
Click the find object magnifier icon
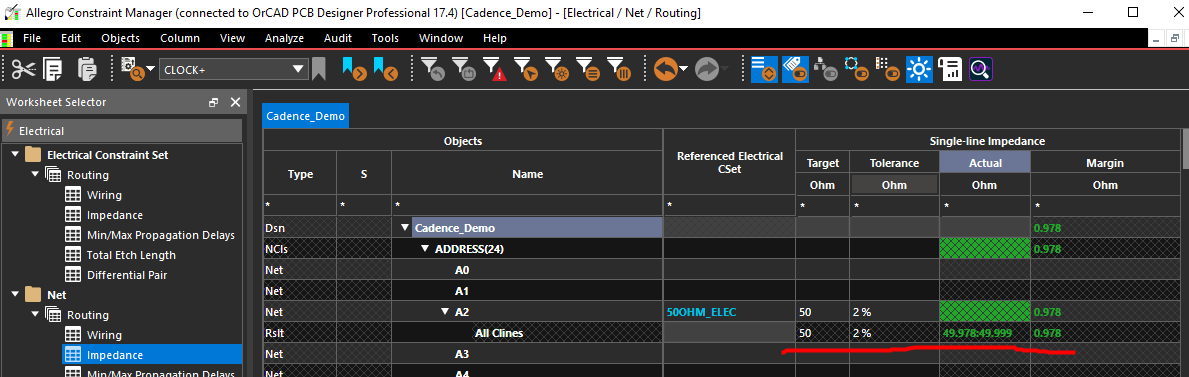(131, 69)
